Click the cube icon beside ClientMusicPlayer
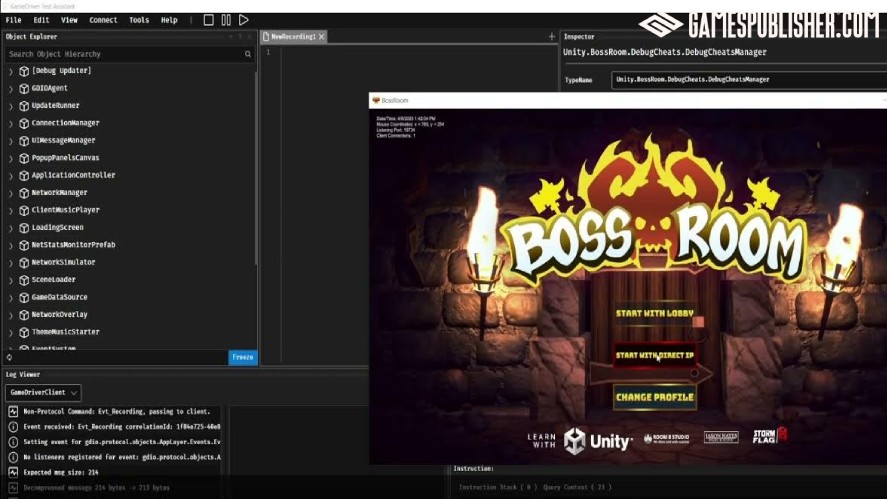 click(24, 210)
